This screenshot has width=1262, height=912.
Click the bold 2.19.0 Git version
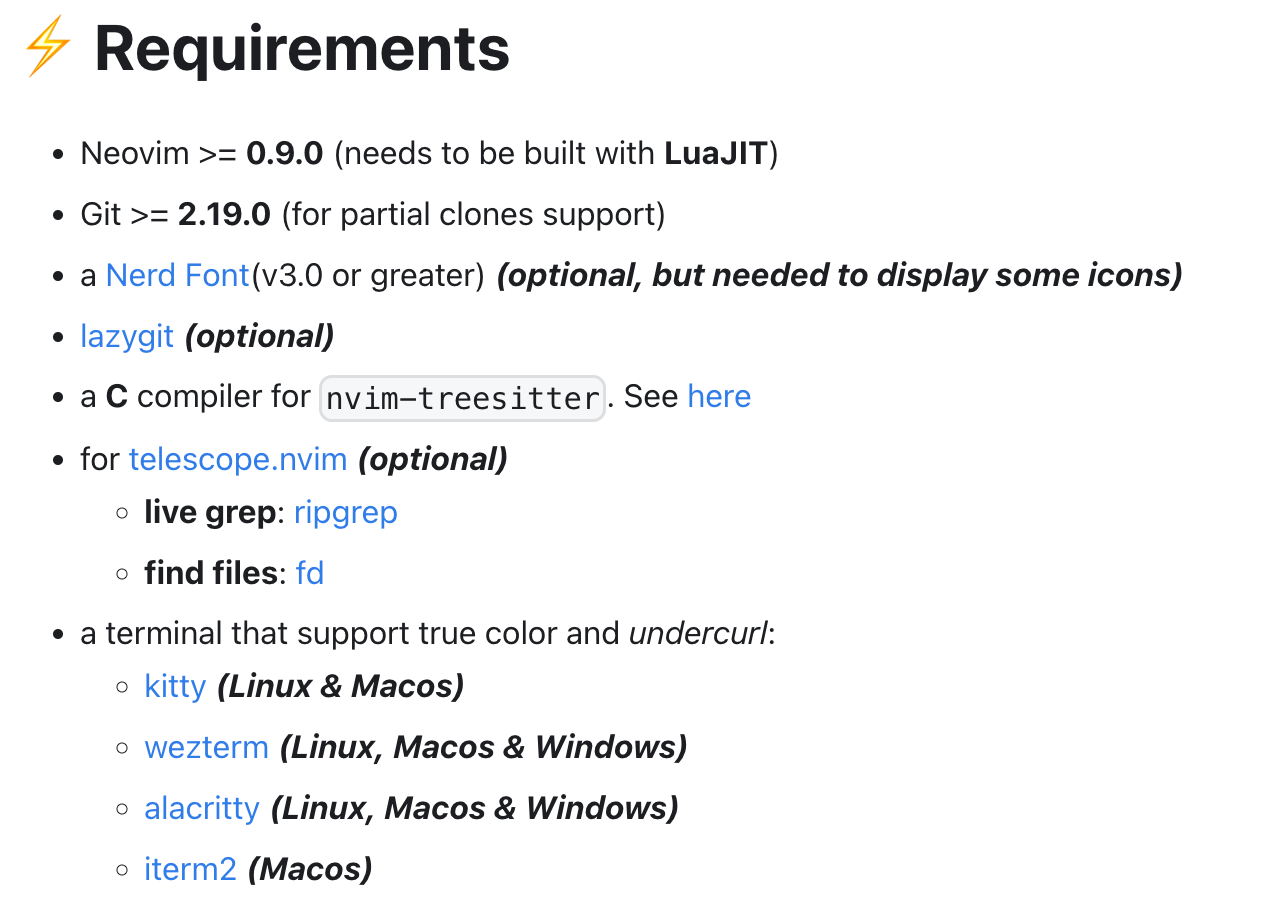coord(225,214)
